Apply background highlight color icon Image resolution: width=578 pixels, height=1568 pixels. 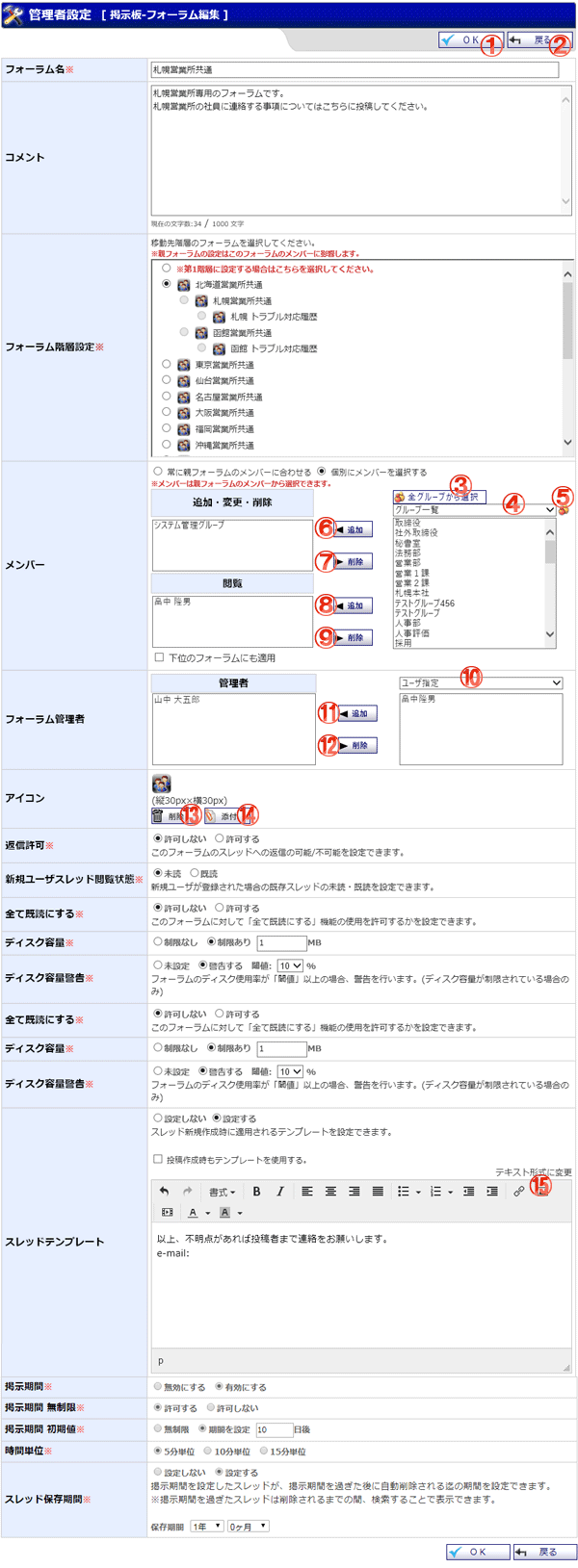point(224,1213)
